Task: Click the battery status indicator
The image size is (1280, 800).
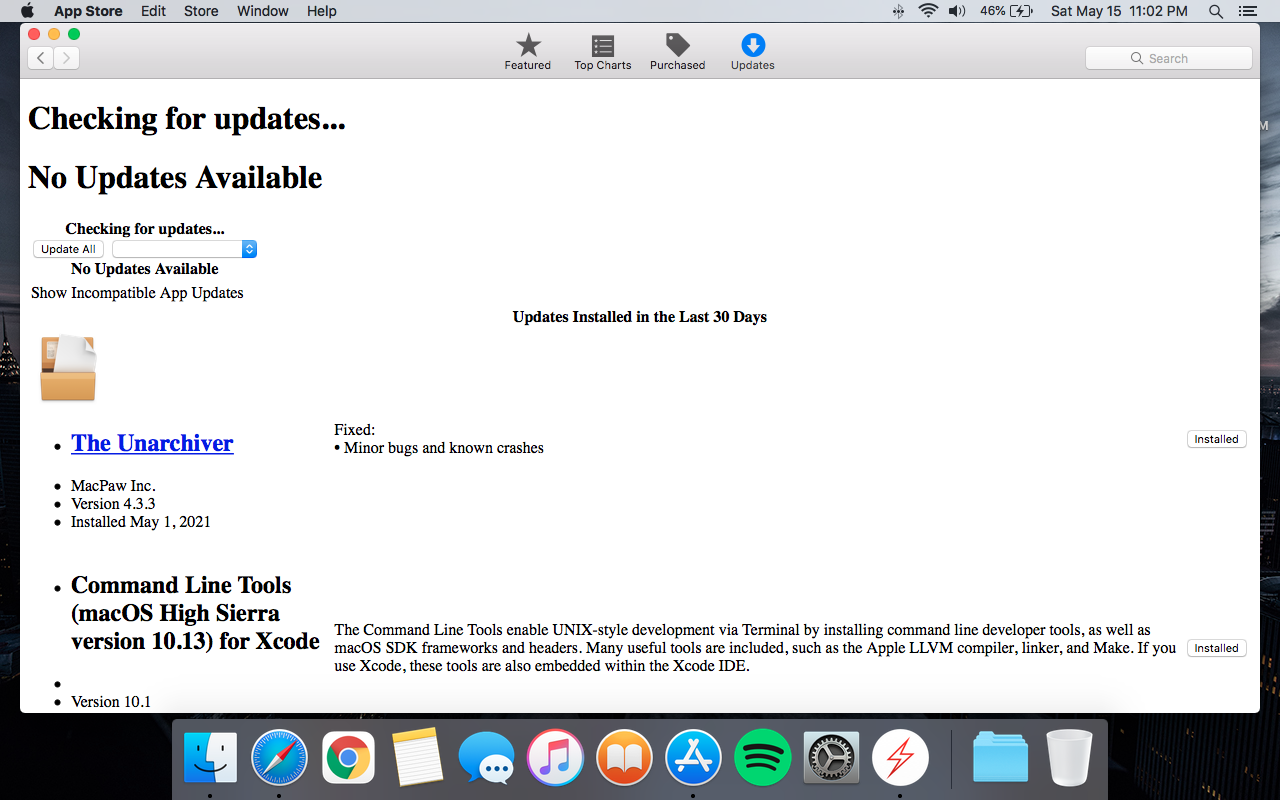Action: [x=1006, y=11]
